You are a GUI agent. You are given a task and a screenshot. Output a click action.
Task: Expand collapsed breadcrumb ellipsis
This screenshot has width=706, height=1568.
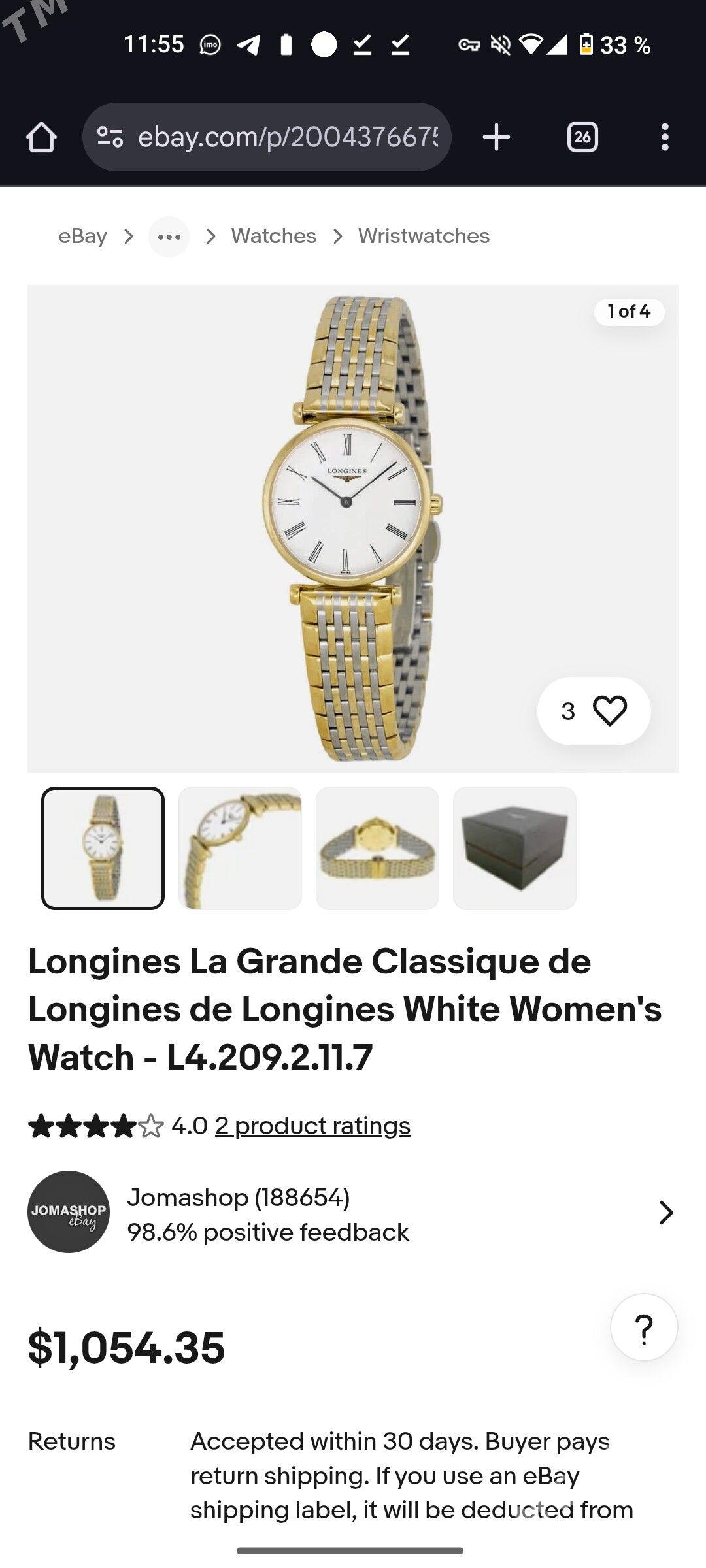tap(169, 237)
